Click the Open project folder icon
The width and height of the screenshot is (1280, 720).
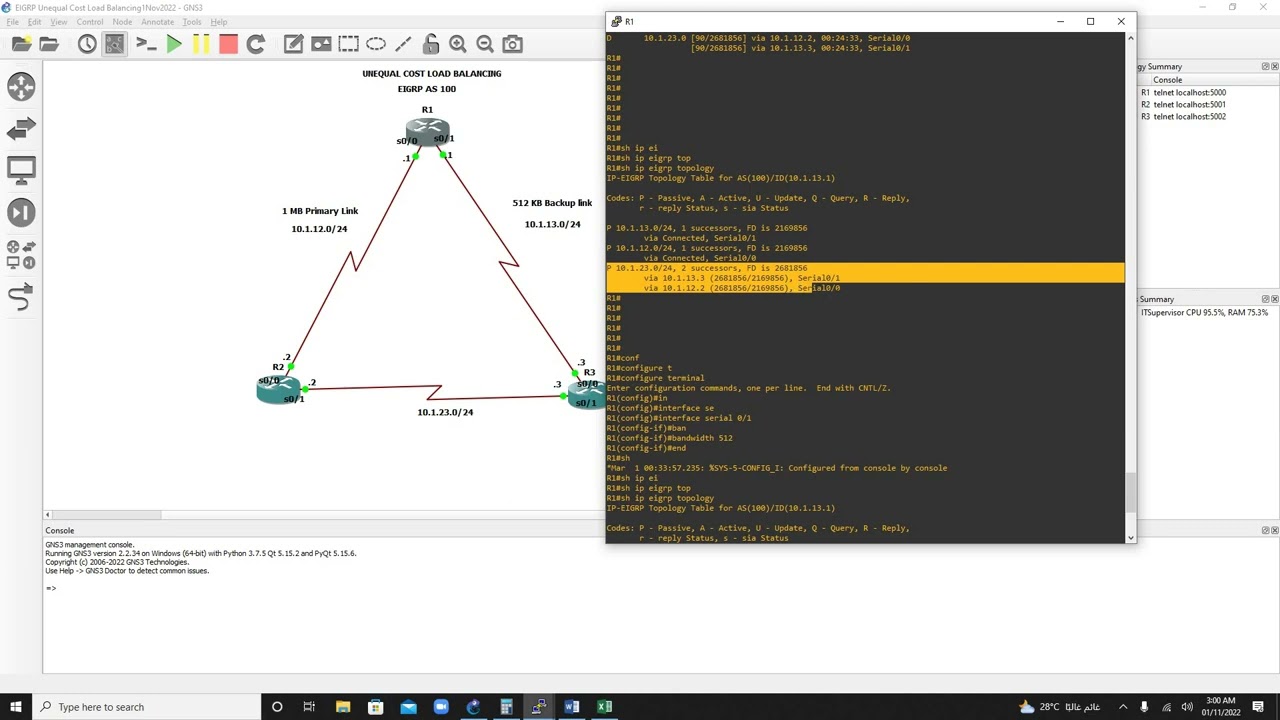[49, 44]
